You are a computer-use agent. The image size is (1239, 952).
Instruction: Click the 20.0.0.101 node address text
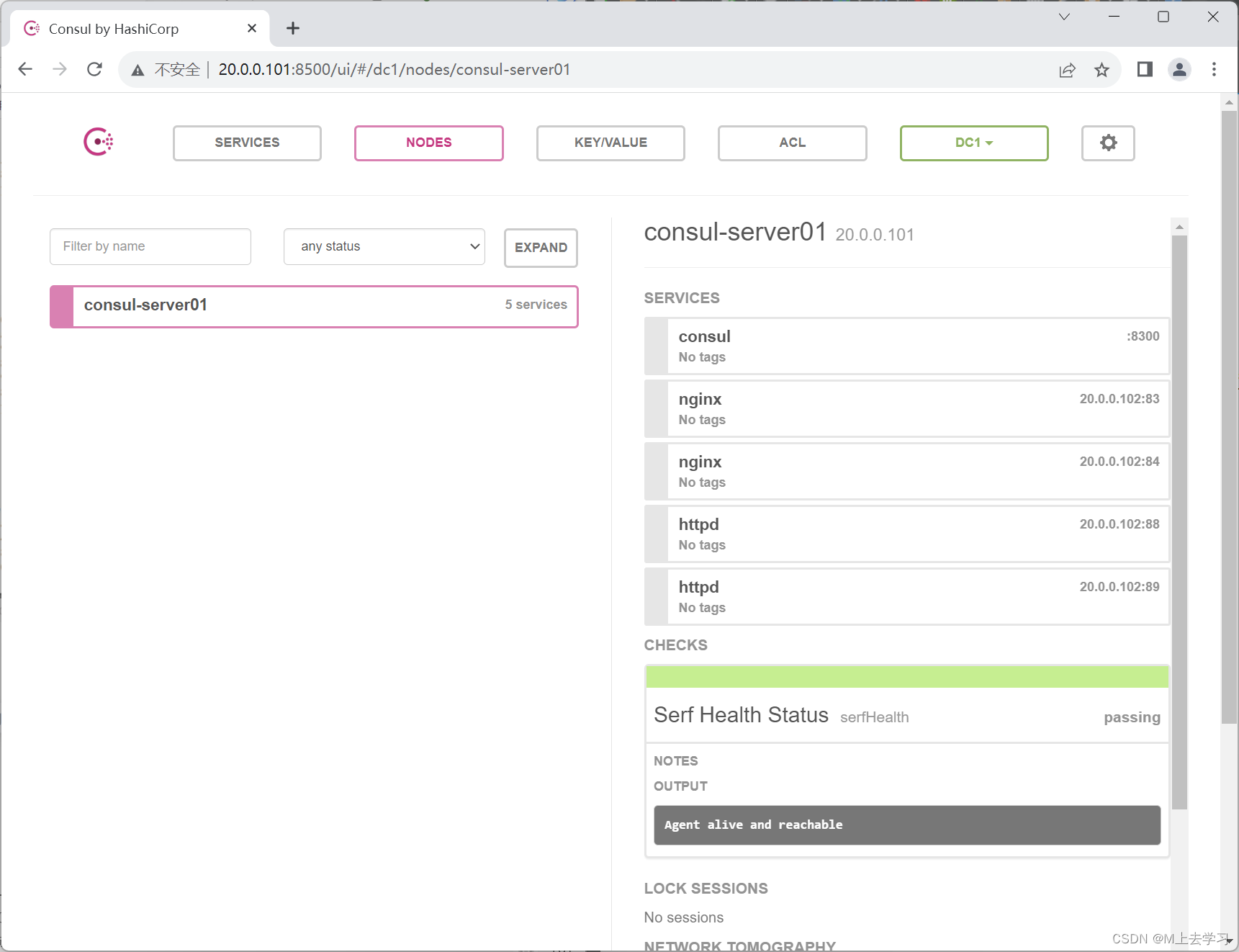[874, 235]
